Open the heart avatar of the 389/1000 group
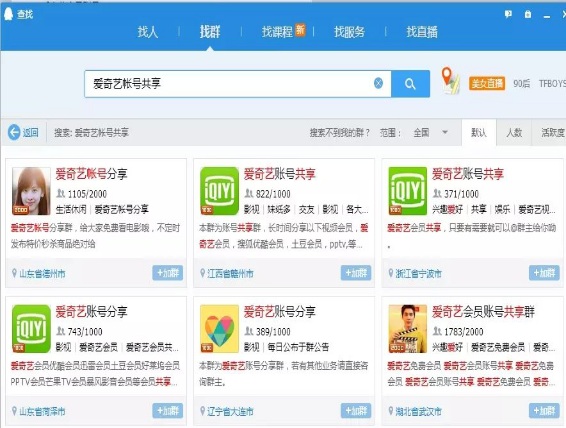 [219, 329]
